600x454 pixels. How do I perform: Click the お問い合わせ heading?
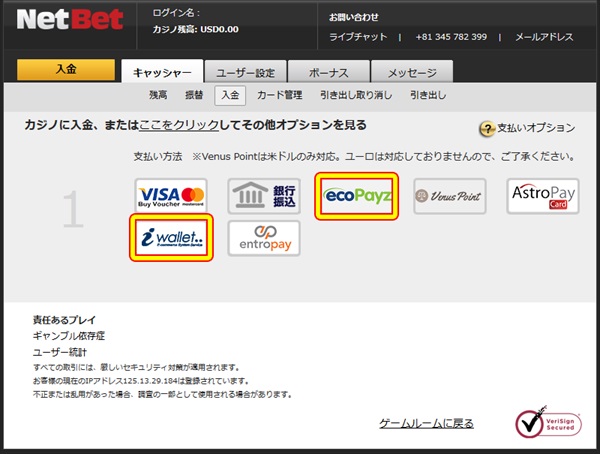click(x=354, y=17)
